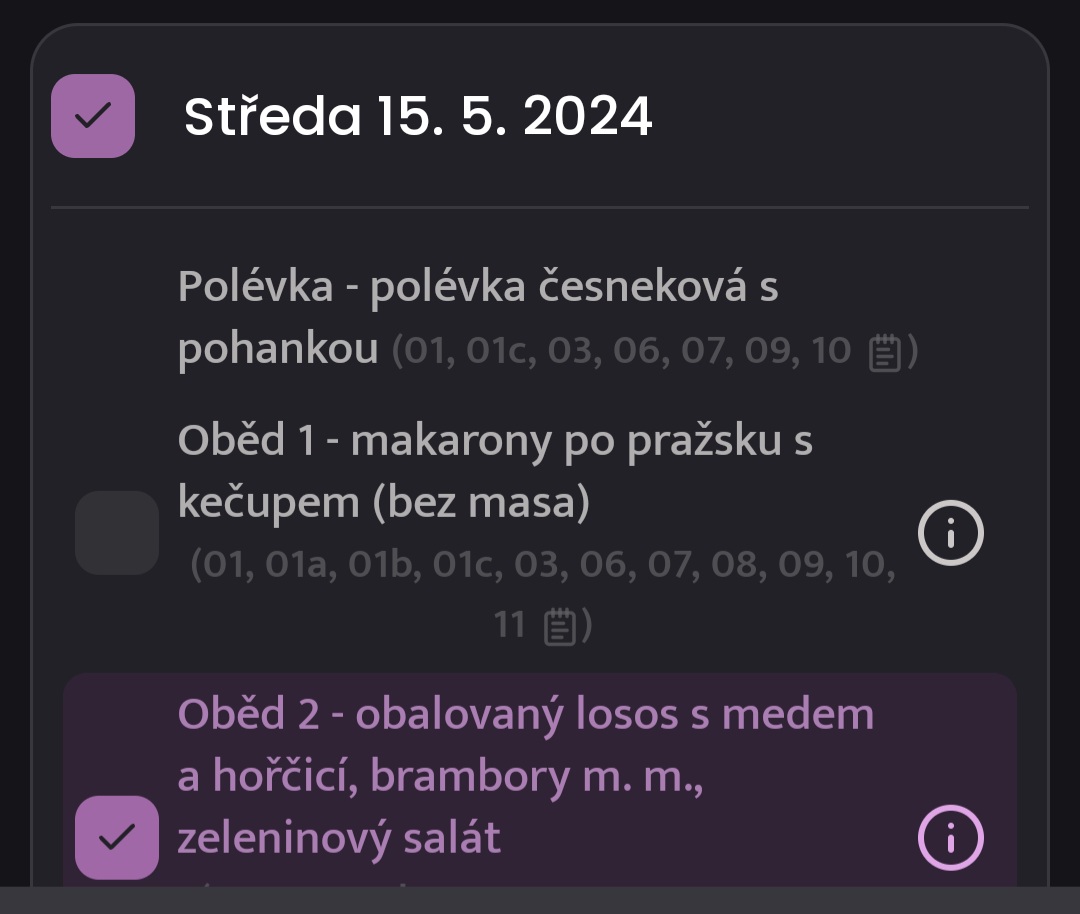The image size is (1080, 914).
Task: Tap notepad allergen icon in Polévka row
Action: [885, 352]
